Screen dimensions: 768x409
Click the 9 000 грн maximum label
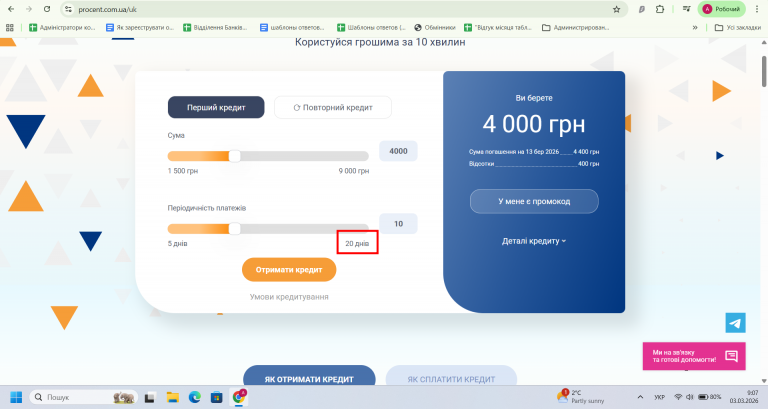[x=354, y=171]
